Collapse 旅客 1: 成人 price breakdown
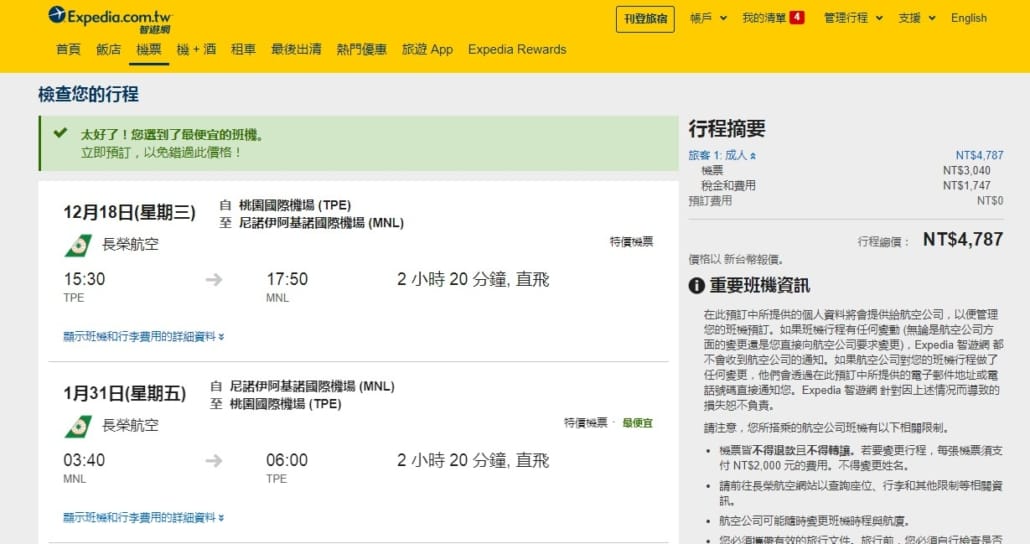The width and height of the screenshot is (1030, 544). point(722,155)
